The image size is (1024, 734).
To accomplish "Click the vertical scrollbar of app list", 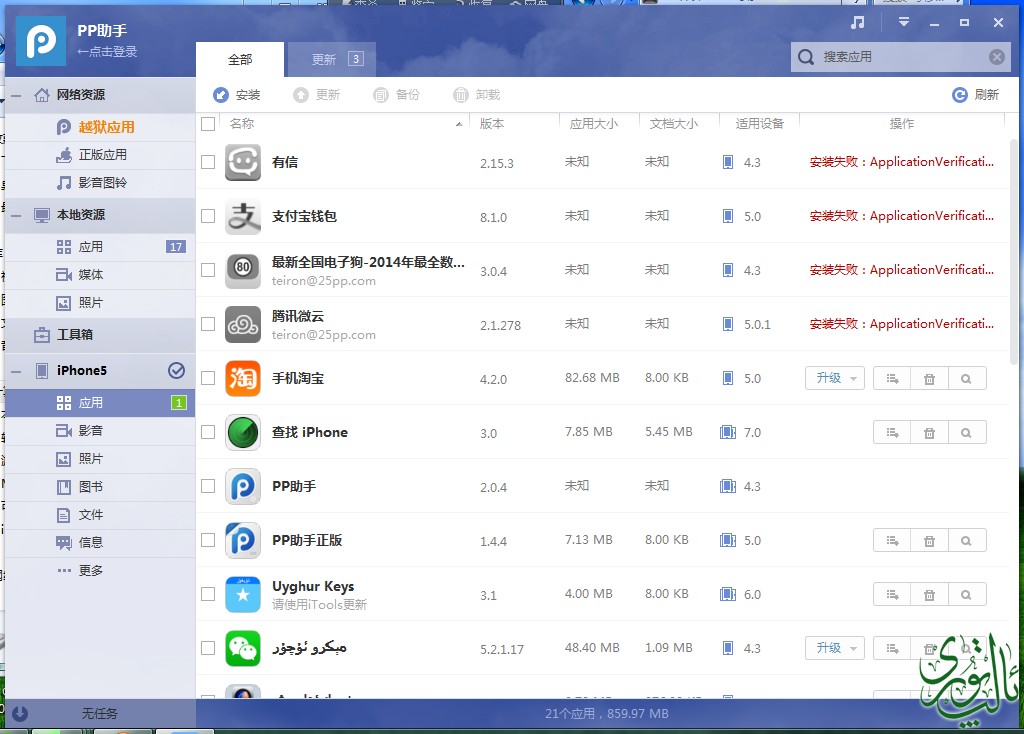I will [x=1014, y=251].
